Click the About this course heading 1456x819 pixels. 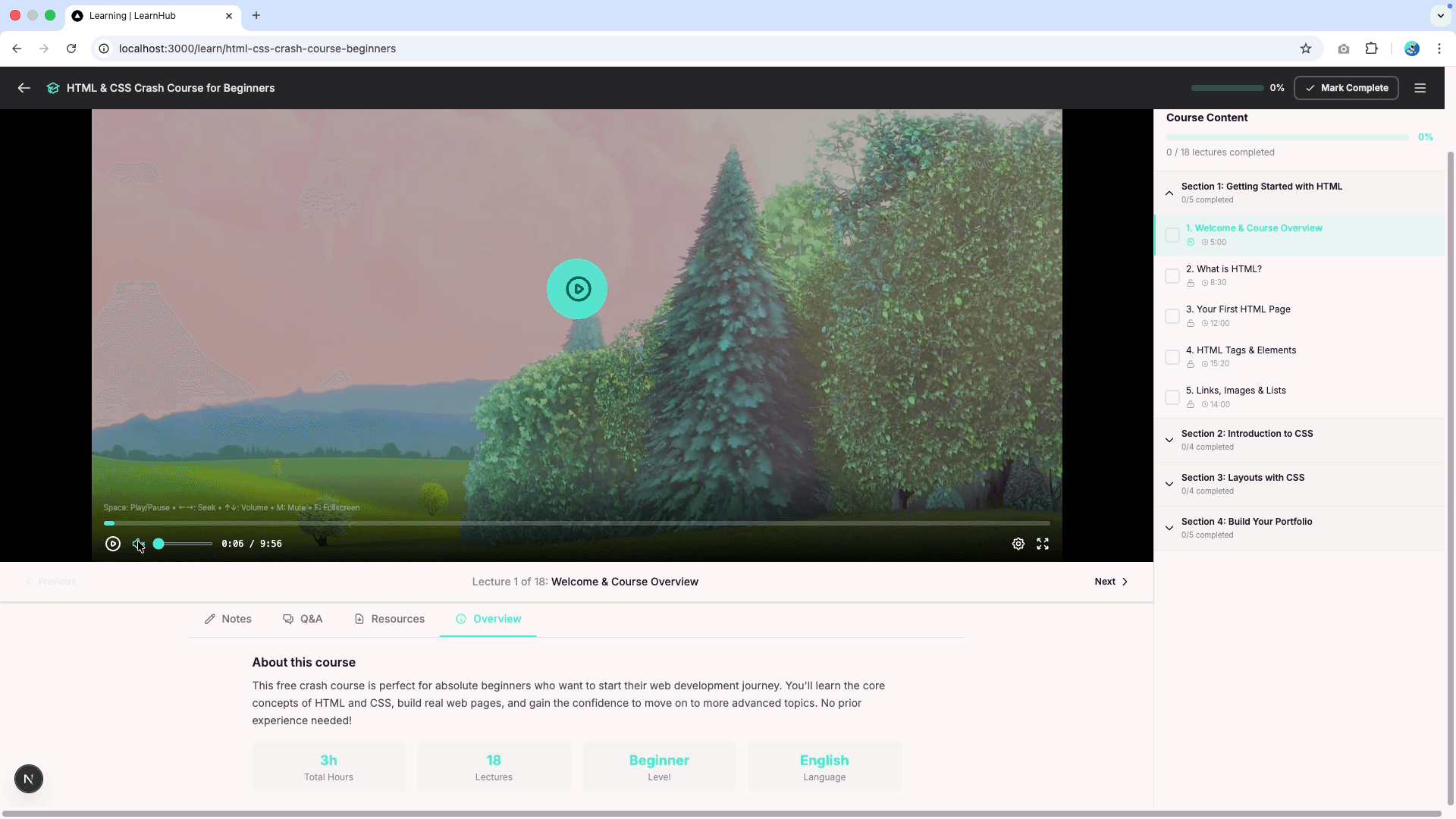point(303,662)
